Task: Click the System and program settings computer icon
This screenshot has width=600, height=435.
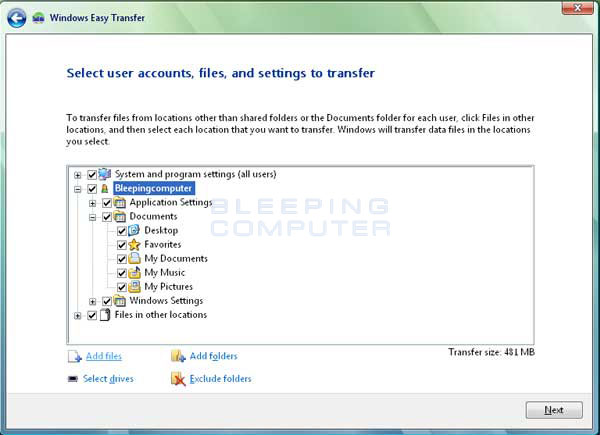Action: [104, 174]
